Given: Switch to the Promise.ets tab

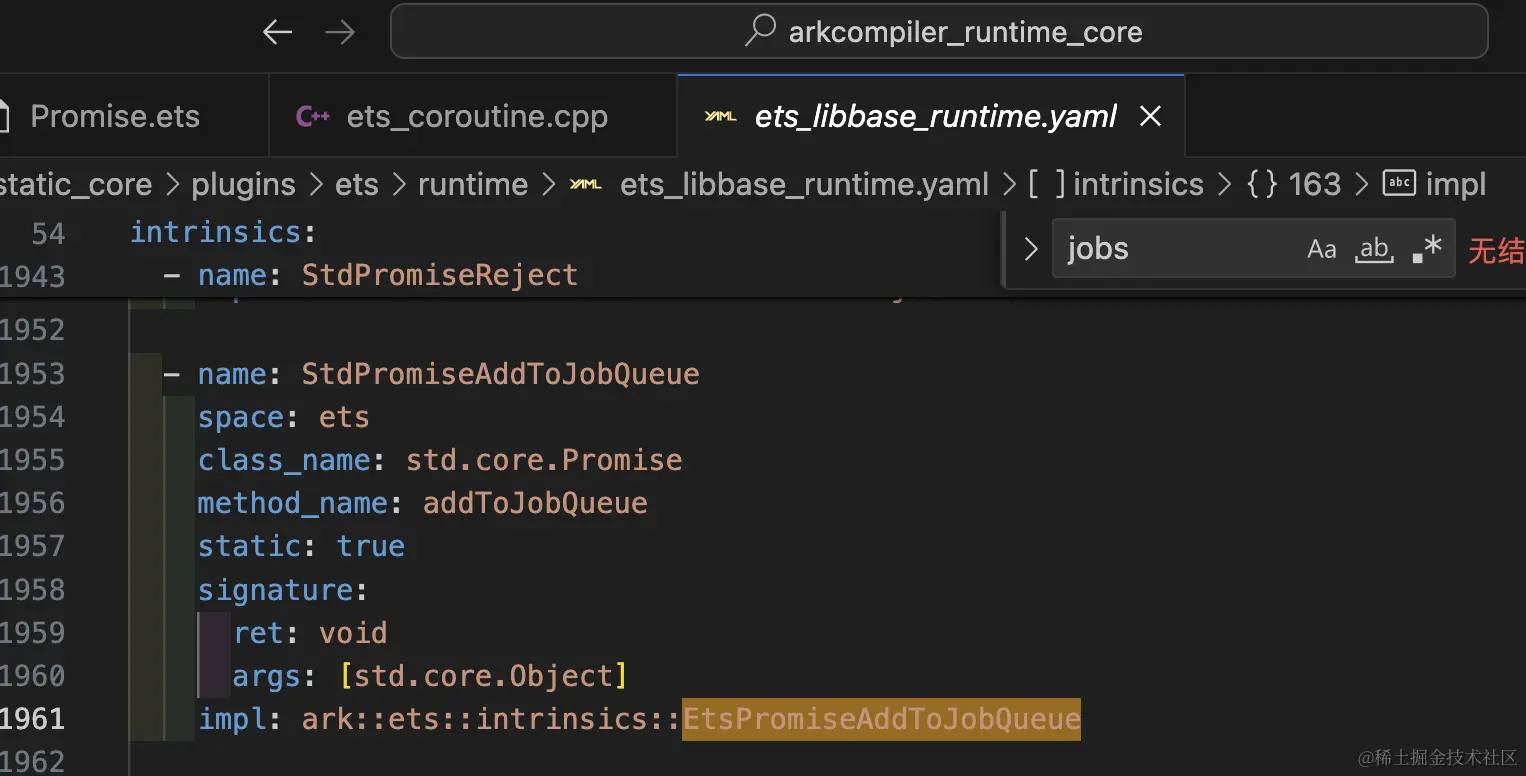Looking at the screenshot, I should point(115,117).
